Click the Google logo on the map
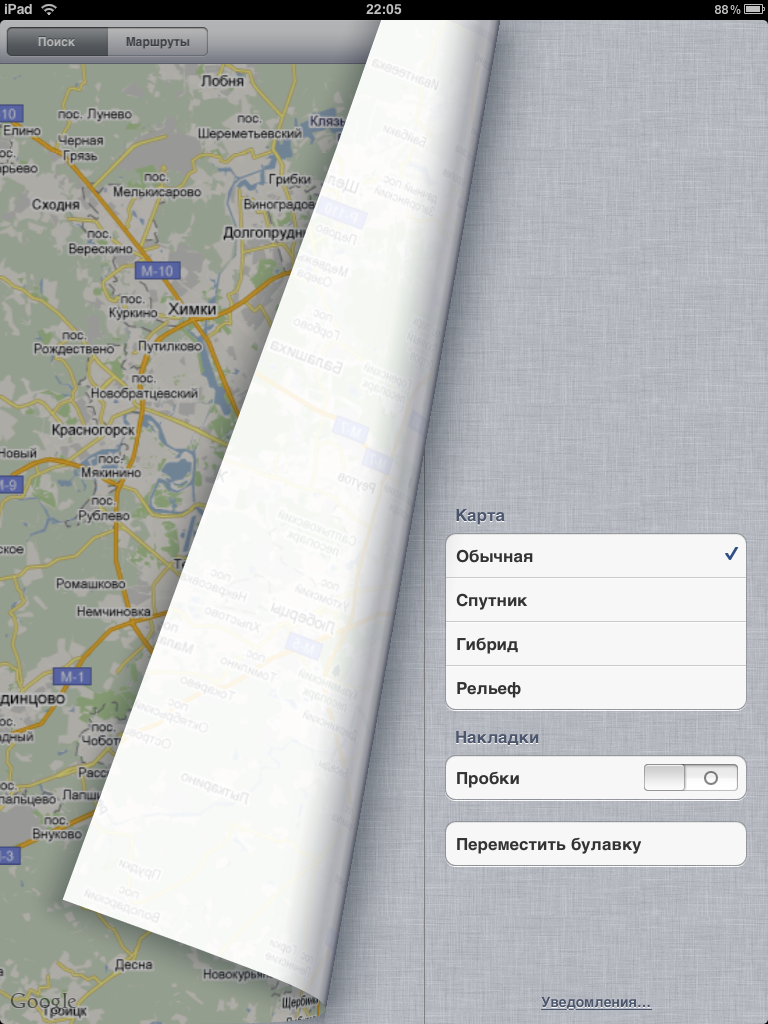Viewport: 768px width, 1024px height. (x=42, y=1001)
